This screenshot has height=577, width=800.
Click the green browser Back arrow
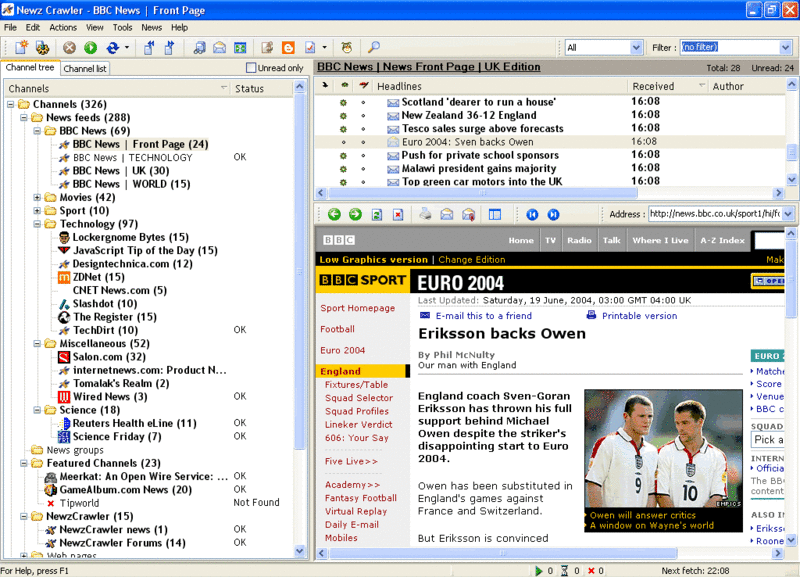click(x=334, y=214)
